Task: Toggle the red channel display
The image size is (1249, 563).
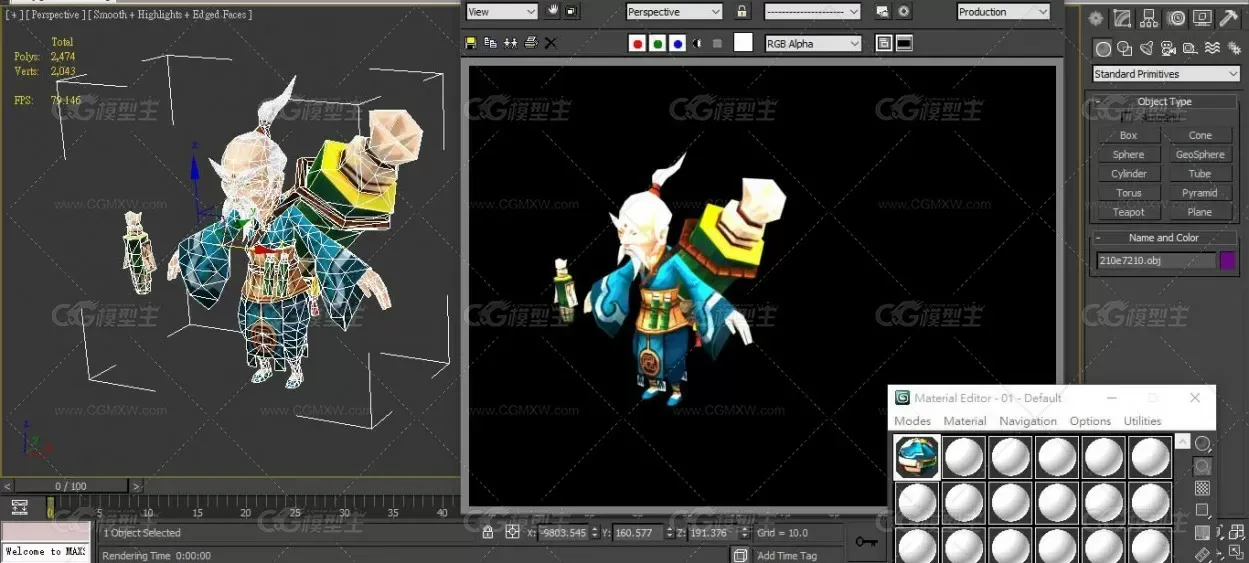Action: pos(637,43)
